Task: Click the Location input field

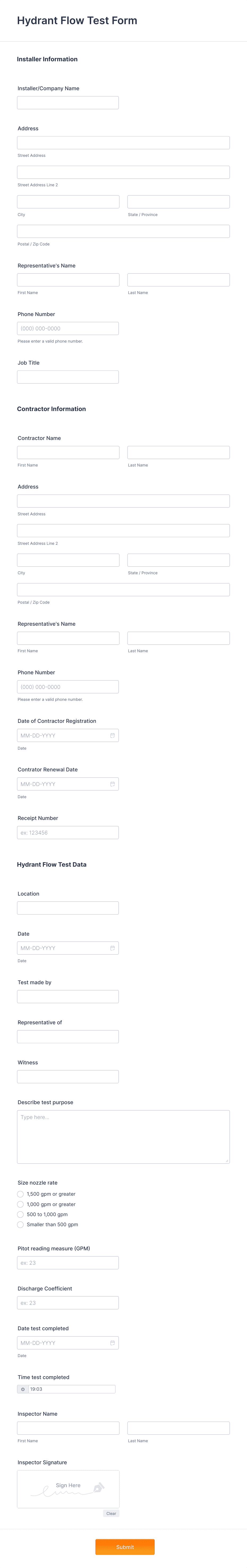Action: click(x=68, y=908)
